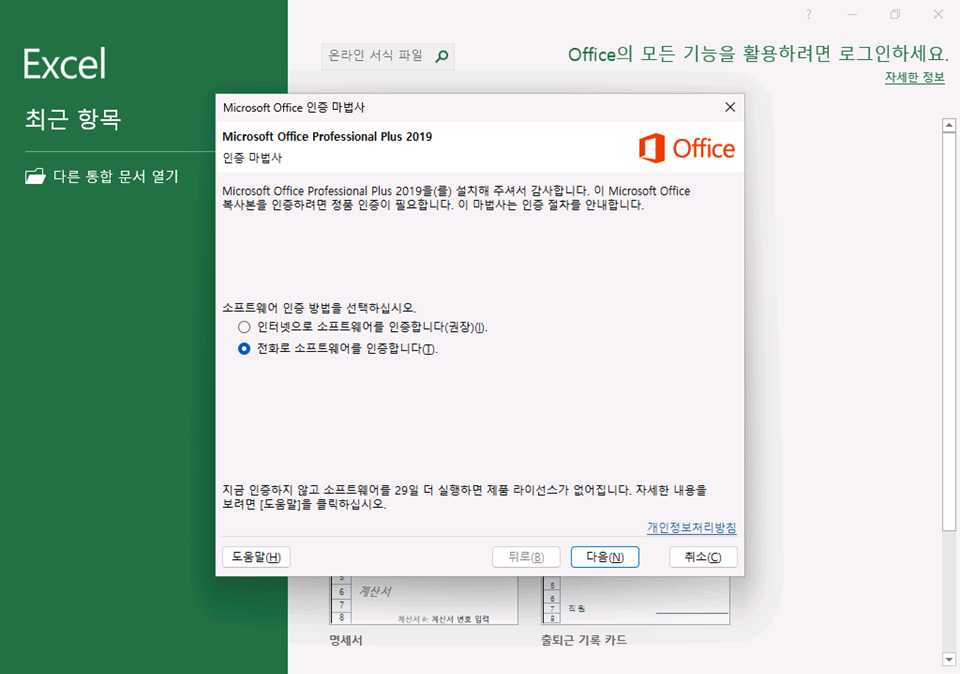The height and width of the screenshot is (674, 960).
Task: Open other workbooks via folder icon
Action: (36, 176)
